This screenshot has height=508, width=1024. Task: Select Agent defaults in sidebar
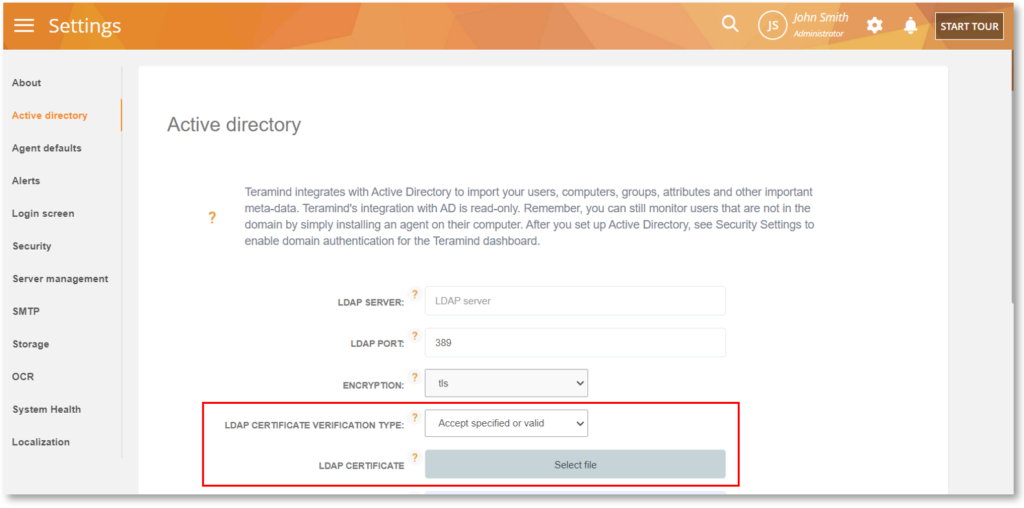(x=47, y=148)
